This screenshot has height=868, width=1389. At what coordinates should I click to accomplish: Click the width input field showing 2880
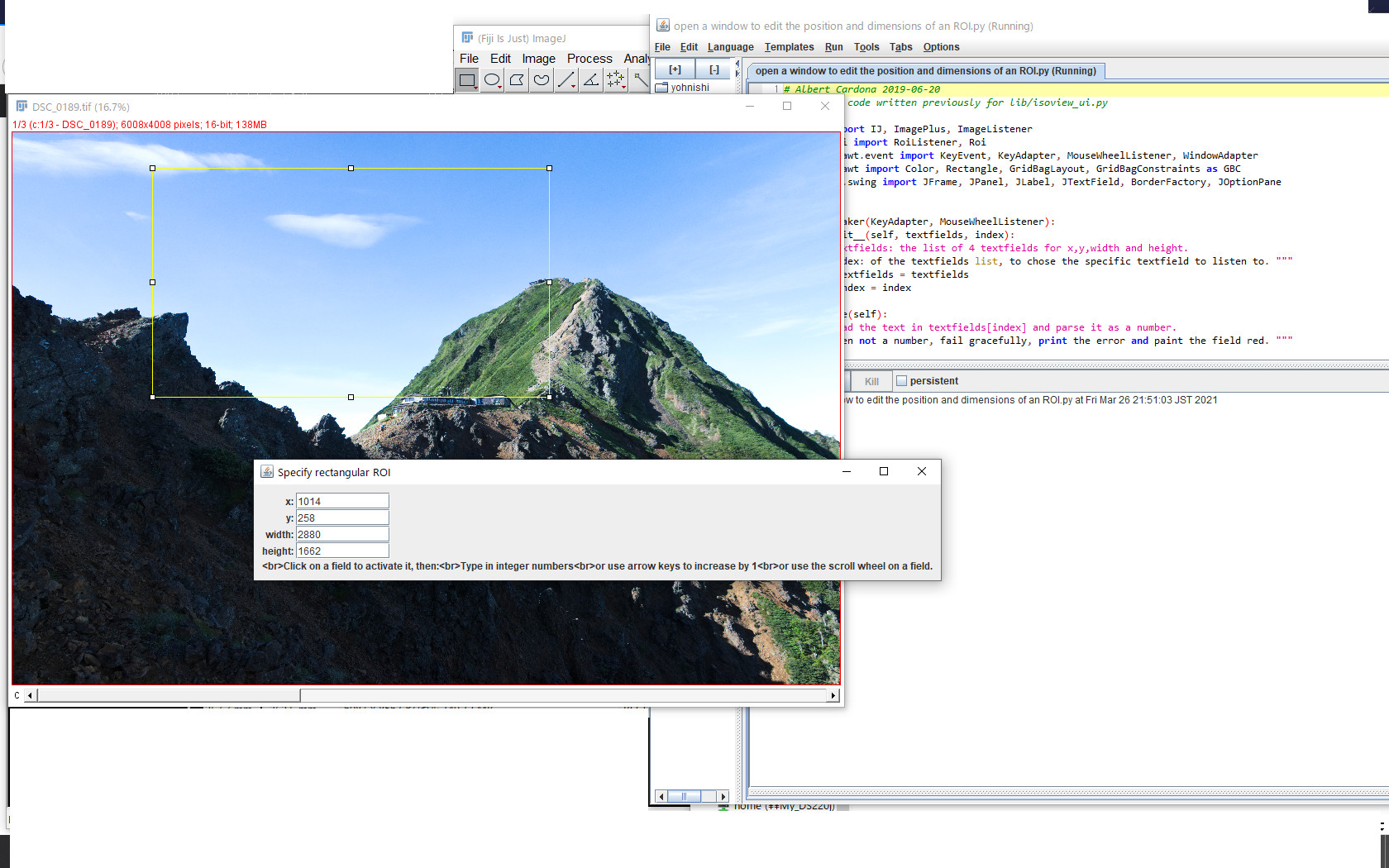(342, 533)
